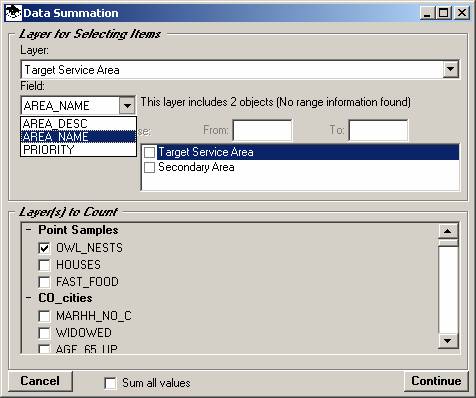
Task: Click the From input field
Action: (x=262, y=130)
